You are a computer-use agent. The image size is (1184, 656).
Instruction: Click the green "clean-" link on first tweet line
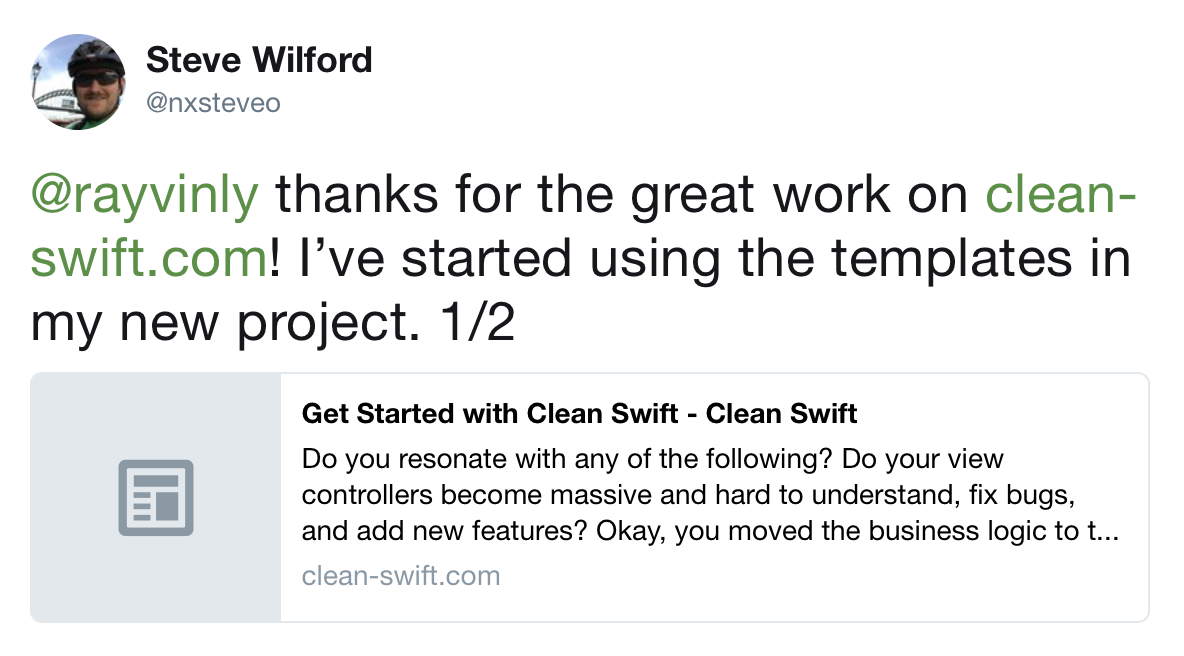click(x=1062, y=195)
